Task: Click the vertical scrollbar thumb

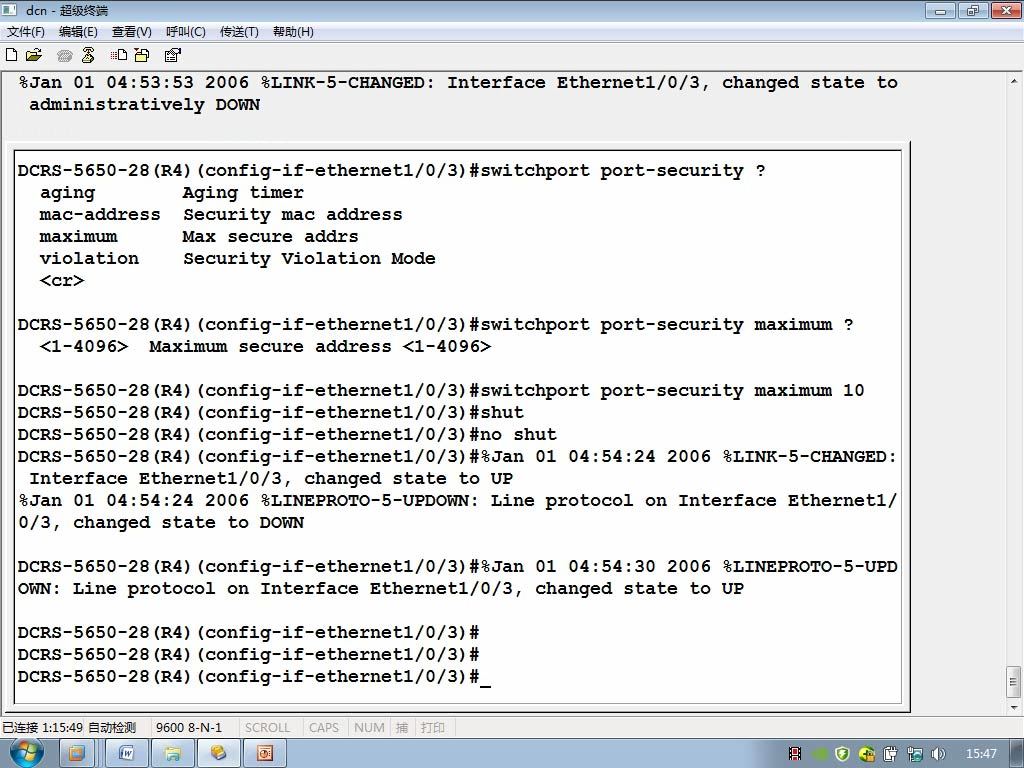Action: click(x=1014, y=682)
